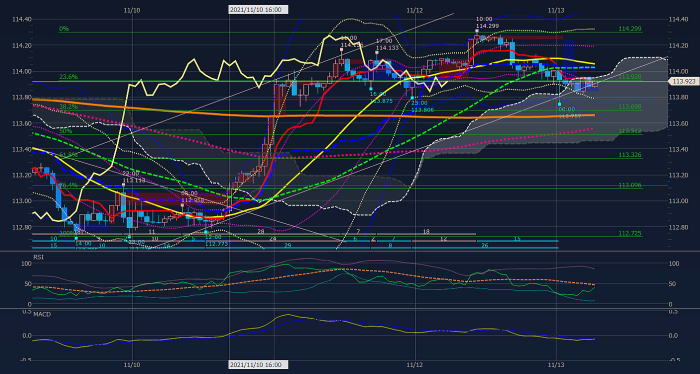
Task: Select the 0% Fibonacci level label
Action: click(63, 29)
